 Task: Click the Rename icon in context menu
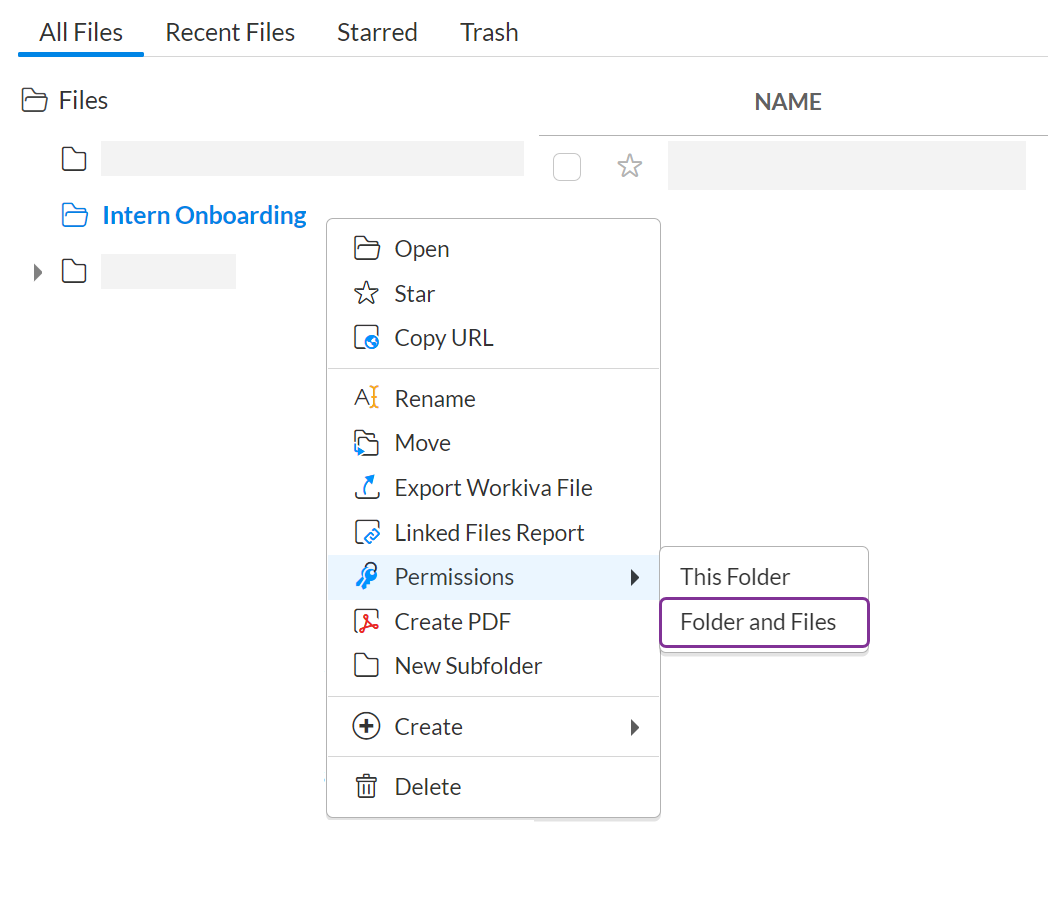click(367, 398)
